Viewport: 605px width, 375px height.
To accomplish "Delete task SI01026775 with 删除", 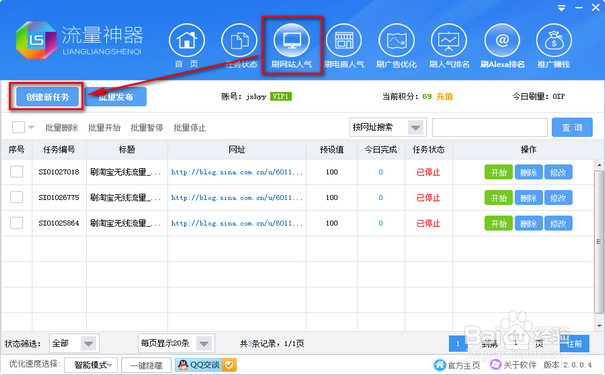I will click(529, 198).
